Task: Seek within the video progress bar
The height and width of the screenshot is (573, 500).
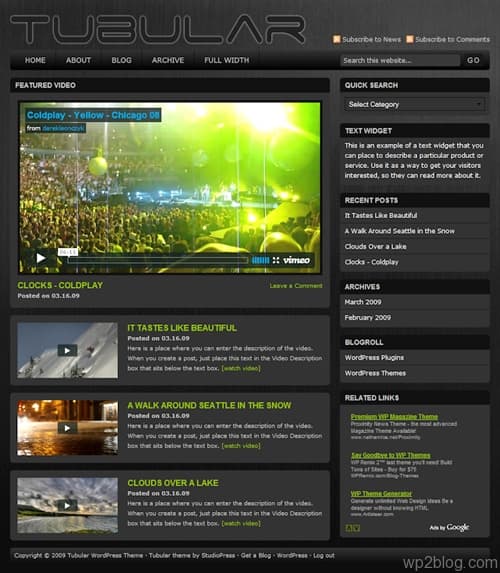Action: pyautogui.click(x=158, y=260)
